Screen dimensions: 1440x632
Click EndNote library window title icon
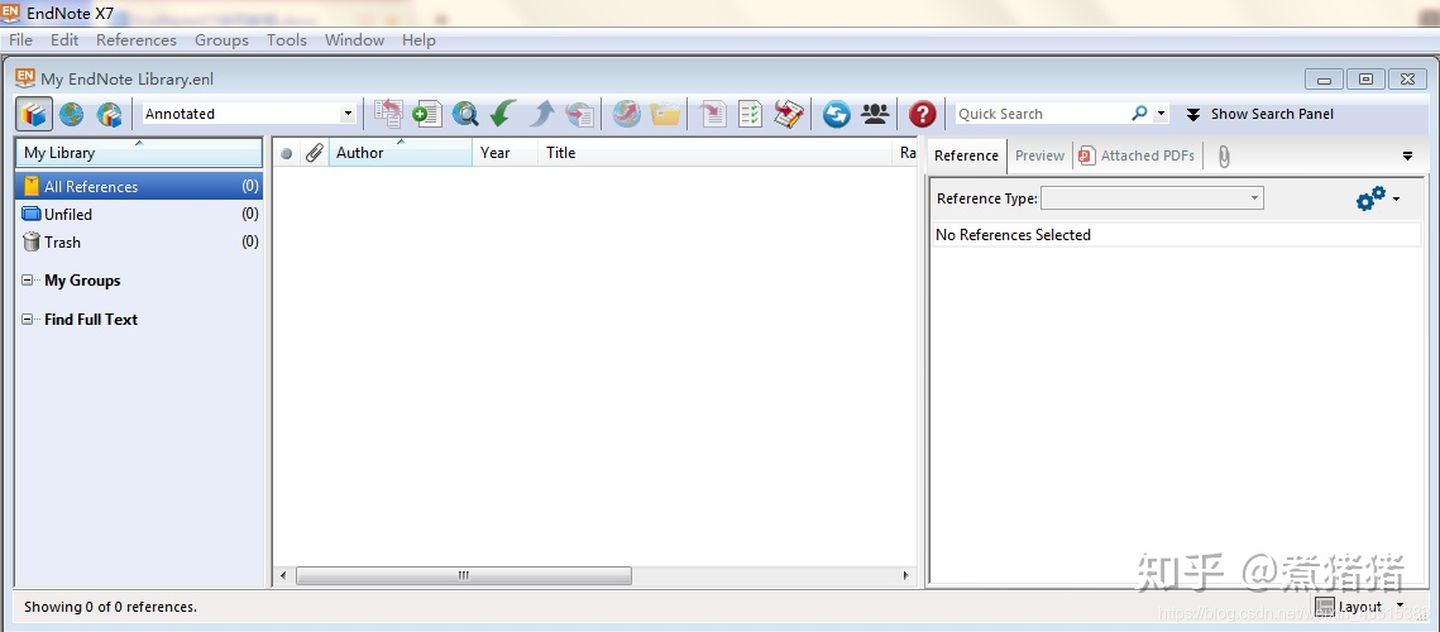[x=25, y=78]
